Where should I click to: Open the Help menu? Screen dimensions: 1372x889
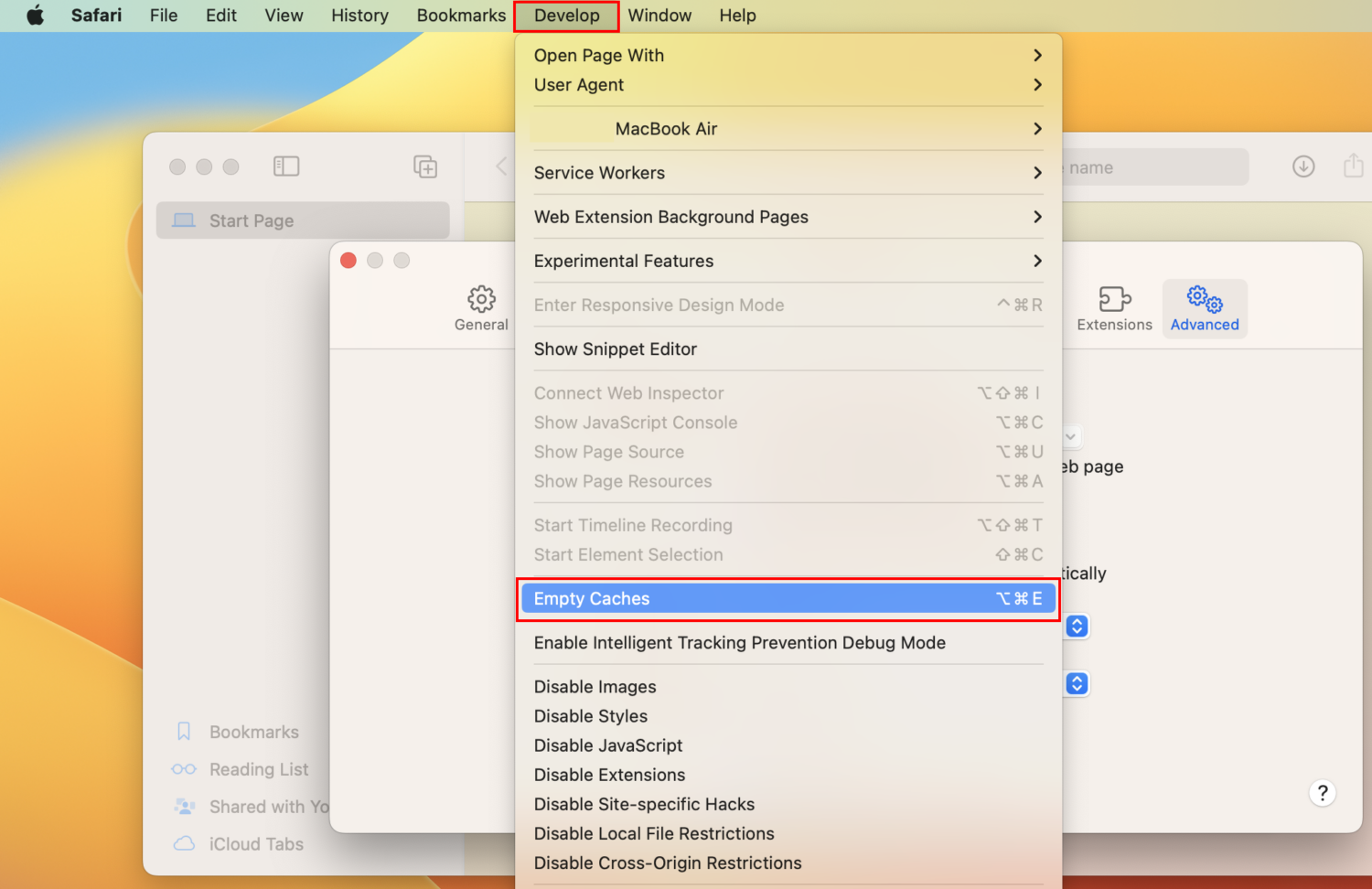737,16
